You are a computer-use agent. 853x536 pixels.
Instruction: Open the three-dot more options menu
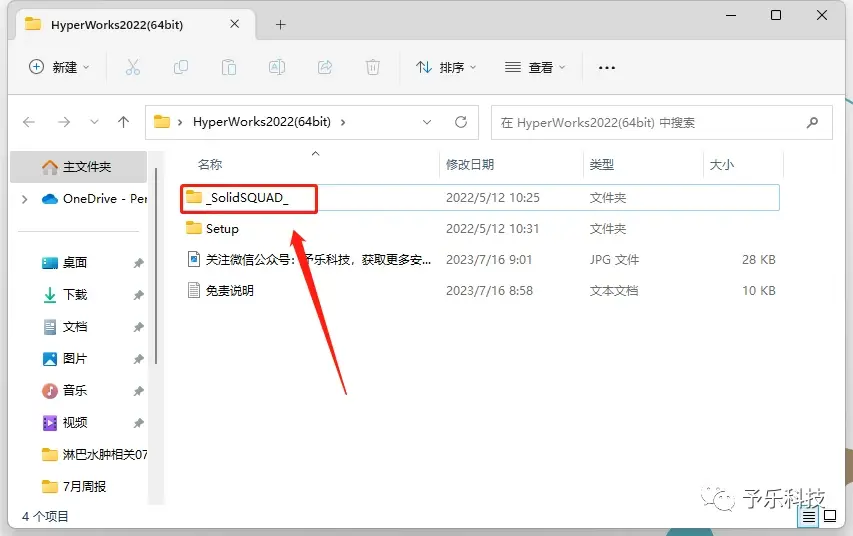(x=607, y=67)
